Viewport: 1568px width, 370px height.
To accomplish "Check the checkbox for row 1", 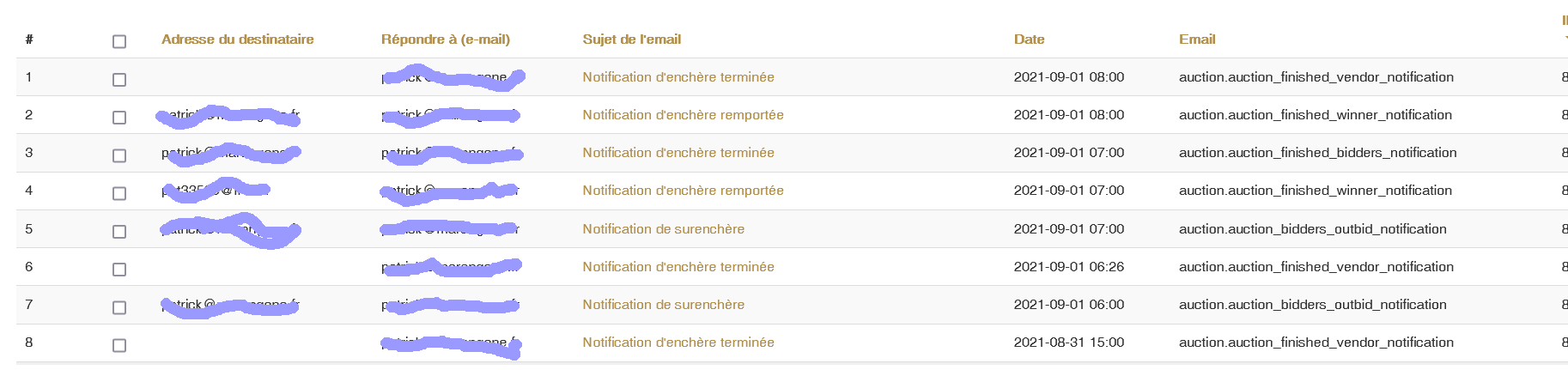I will click(x=119, y=80).
